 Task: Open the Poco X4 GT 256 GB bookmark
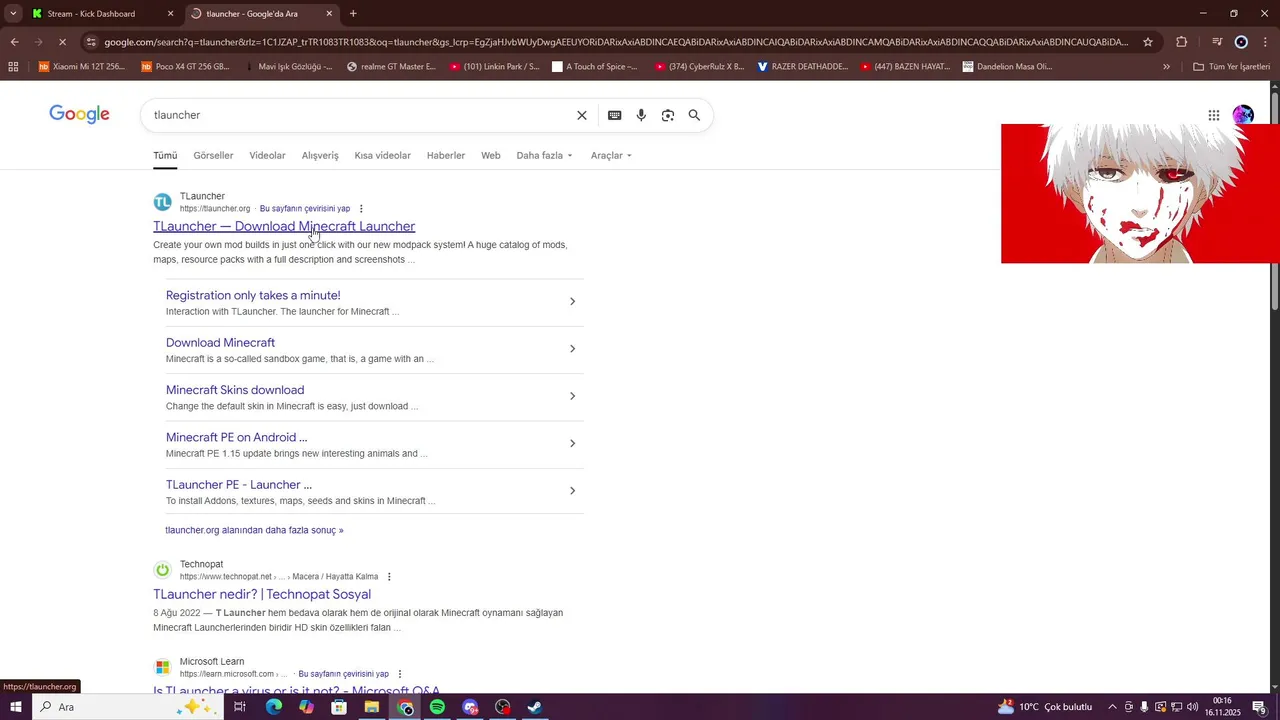185,67
